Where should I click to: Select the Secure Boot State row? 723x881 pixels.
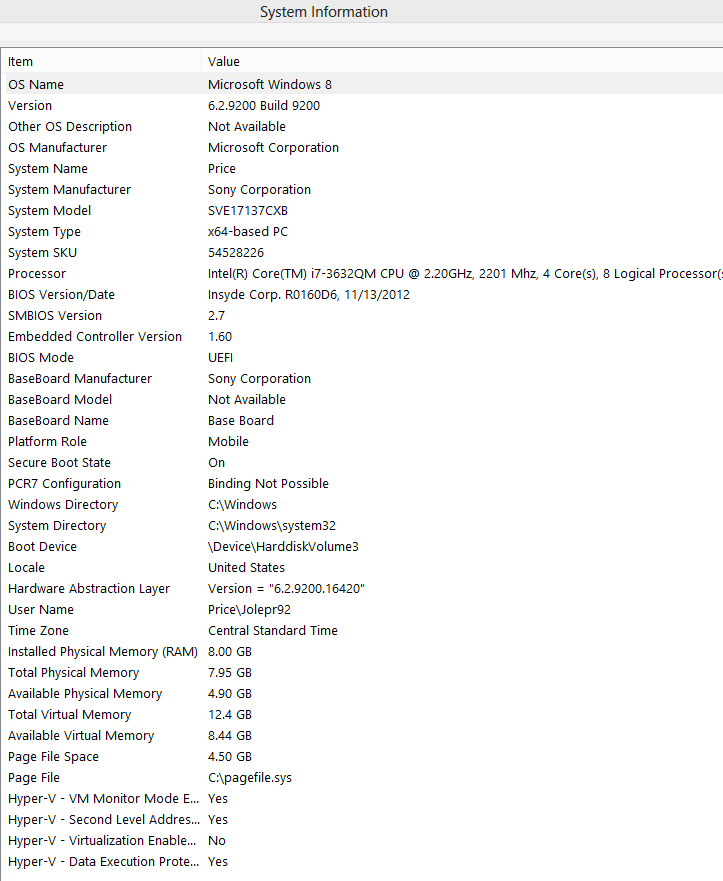click(x=59, y=463)
